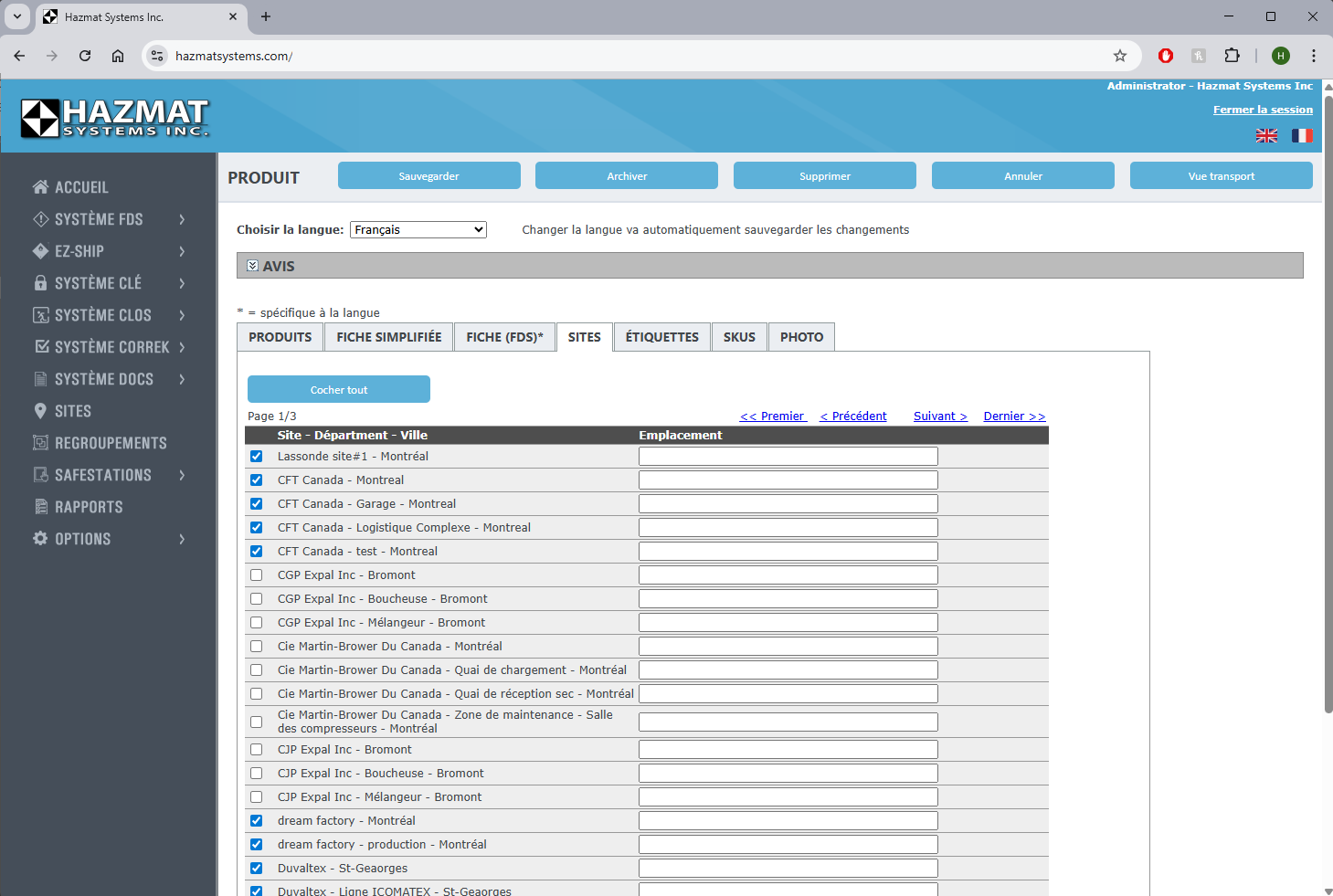Bookmark this page with the star icon
This screenshot has width=1333, height=896.
click(x=1119, y=56)
